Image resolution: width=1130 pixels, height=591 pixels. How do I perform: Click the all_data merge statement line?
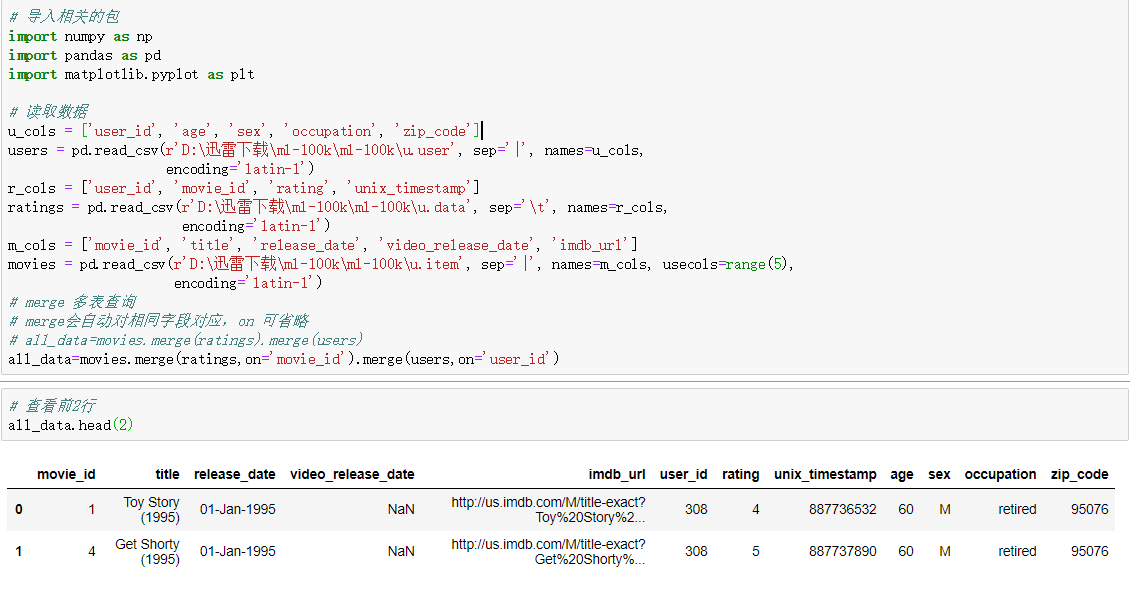click(280, 359)
